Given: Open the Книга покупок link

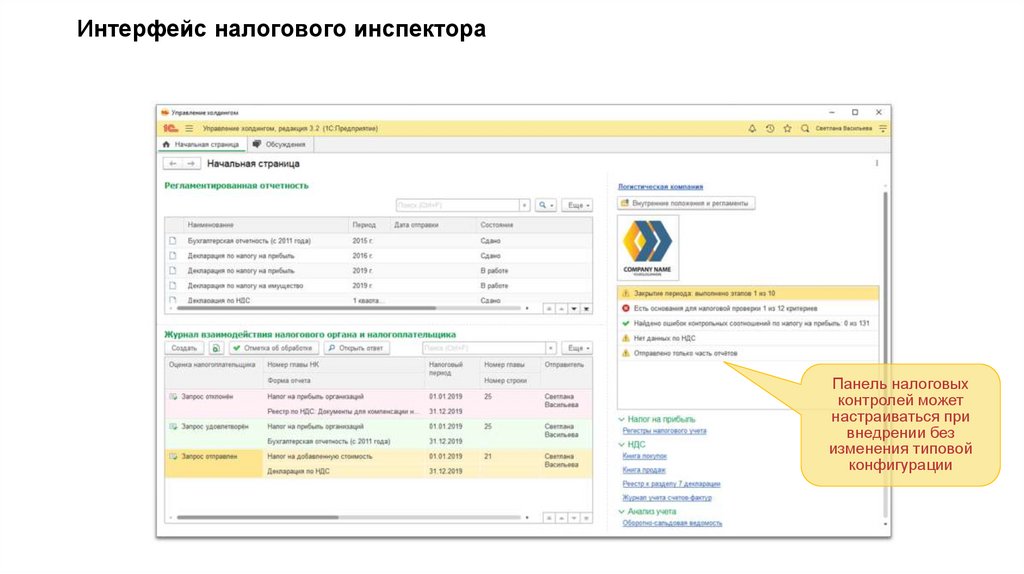Looking at the screenshot, I should click(x=644, y=456).
